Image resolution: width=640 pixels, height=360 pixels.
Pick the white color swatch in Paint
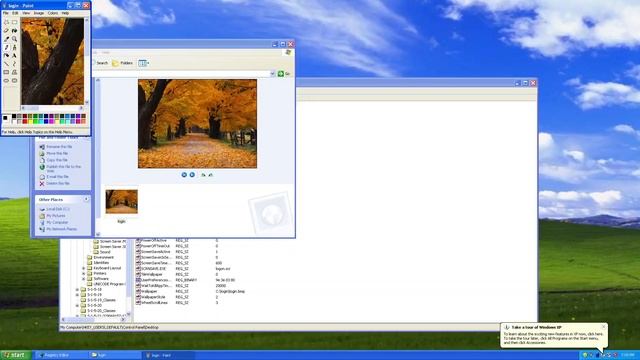click(x=14, y=121)
